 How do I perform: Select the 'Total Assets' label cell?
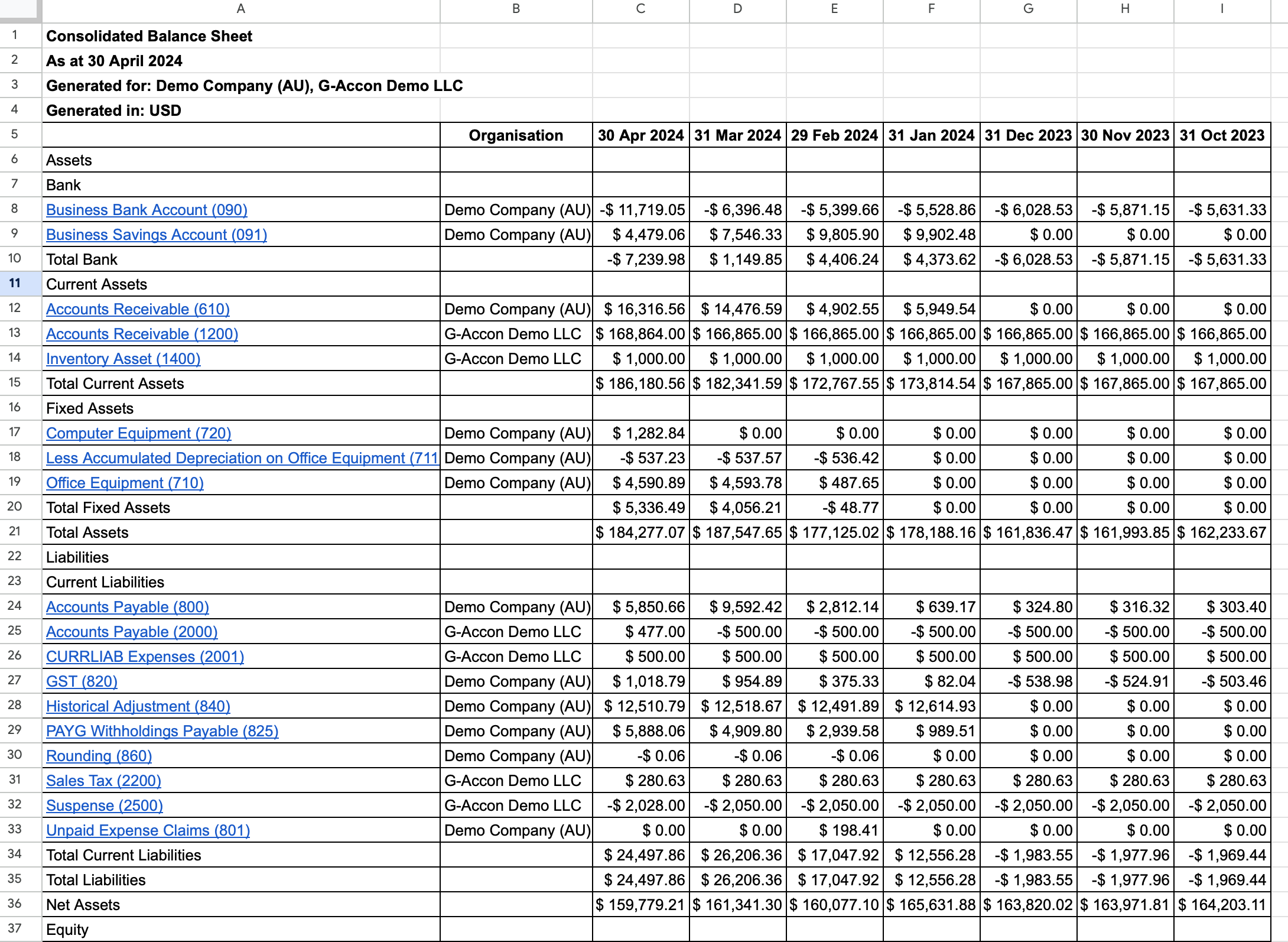pyautogui.click(x=241, y=532)
